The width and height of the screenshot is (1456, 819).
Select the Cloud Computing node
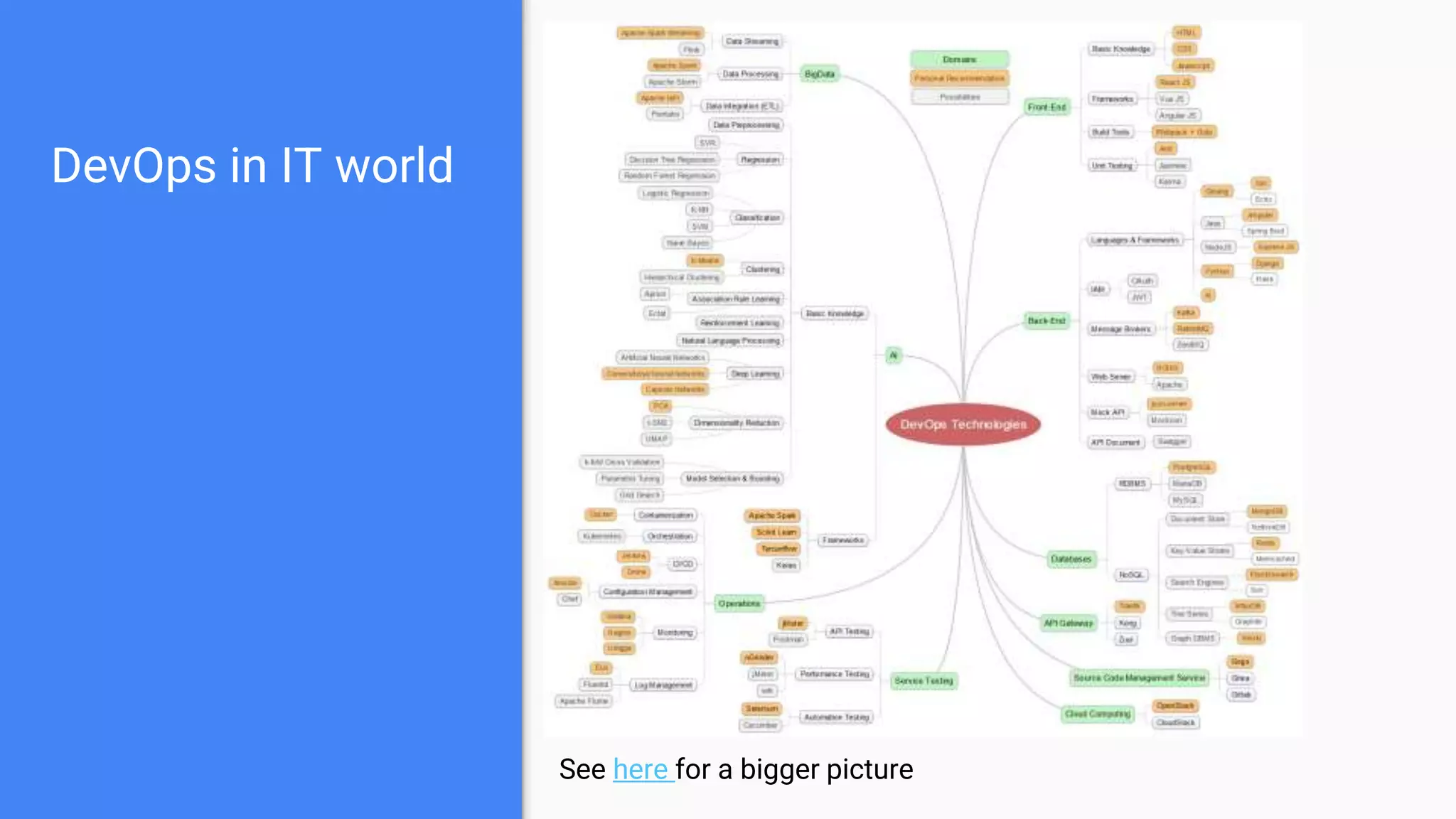(1097, 714)
